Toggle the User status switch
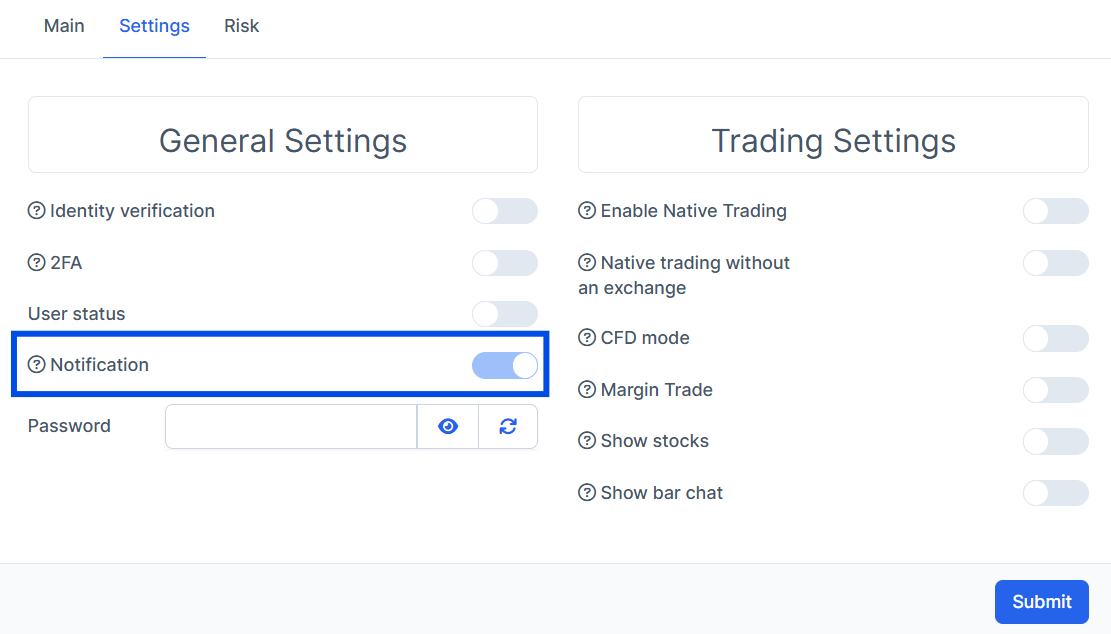This screenshot has width=1111, height=634. pyautogui.click(x=505, y=314)
